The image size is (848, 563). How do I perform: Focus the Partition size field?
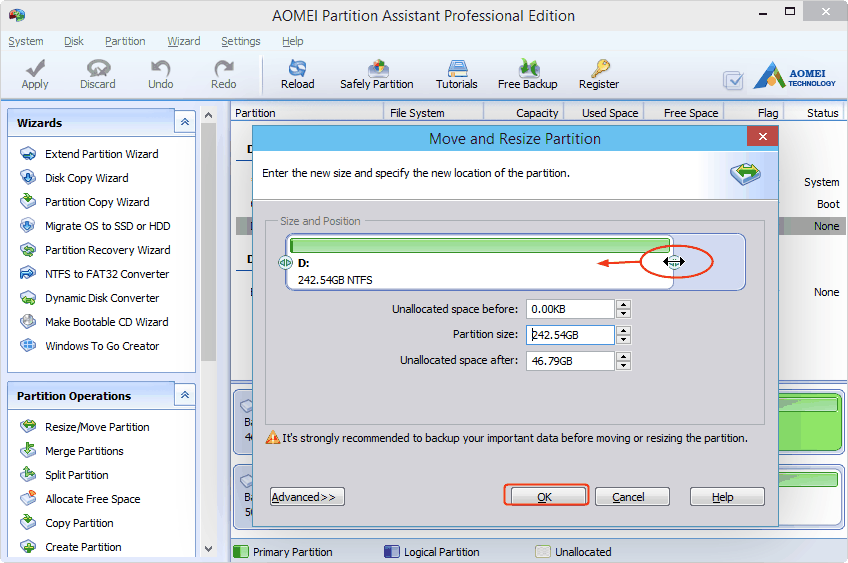[x=570, y=335]
